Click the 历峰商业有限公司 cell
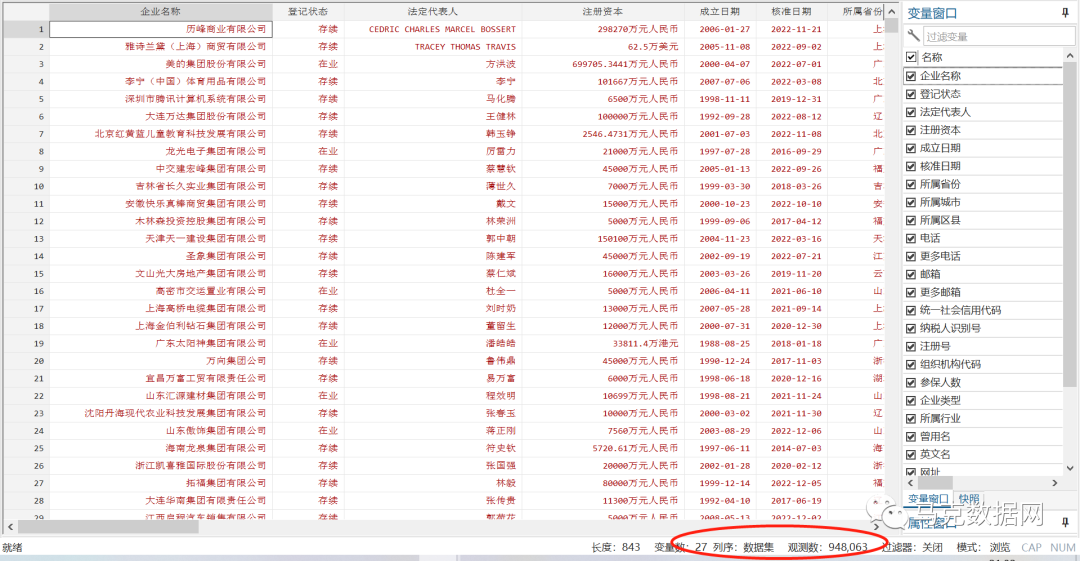 click(x=160, y=29)
